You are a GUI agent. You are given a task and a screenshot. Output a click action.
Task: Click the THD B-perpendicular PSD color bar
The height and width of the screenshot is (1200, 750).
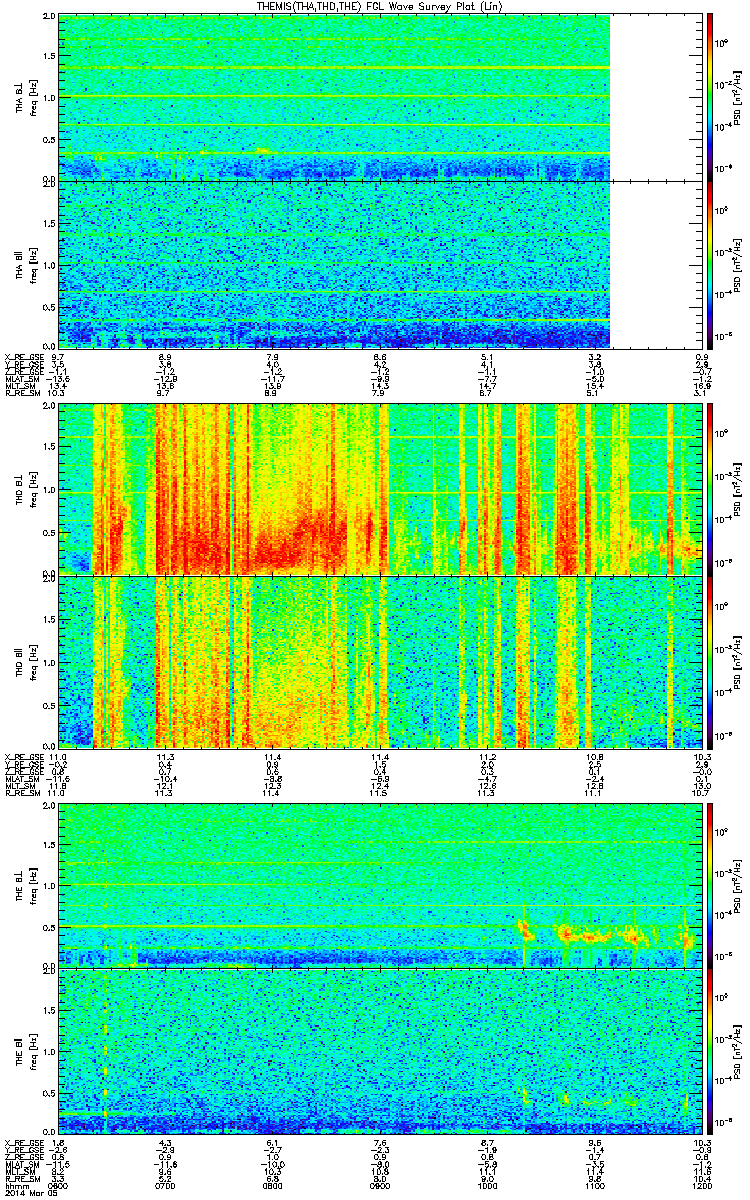coord(709,491)
